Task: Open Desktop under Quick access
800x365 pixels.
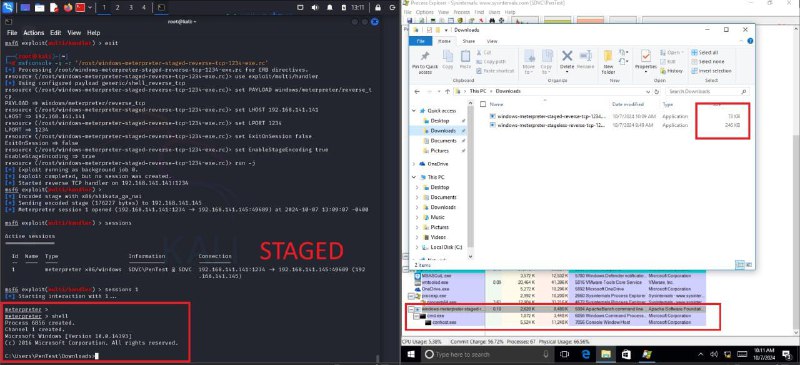Action: pos(439,121)
